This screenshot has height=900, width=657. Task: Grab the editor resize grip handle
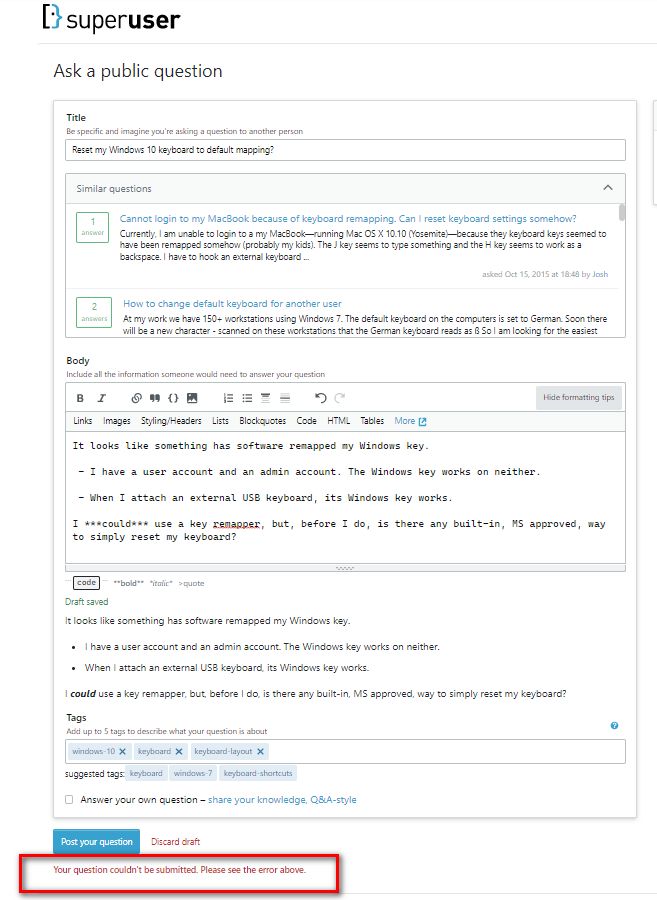click(x=345, y=568)
